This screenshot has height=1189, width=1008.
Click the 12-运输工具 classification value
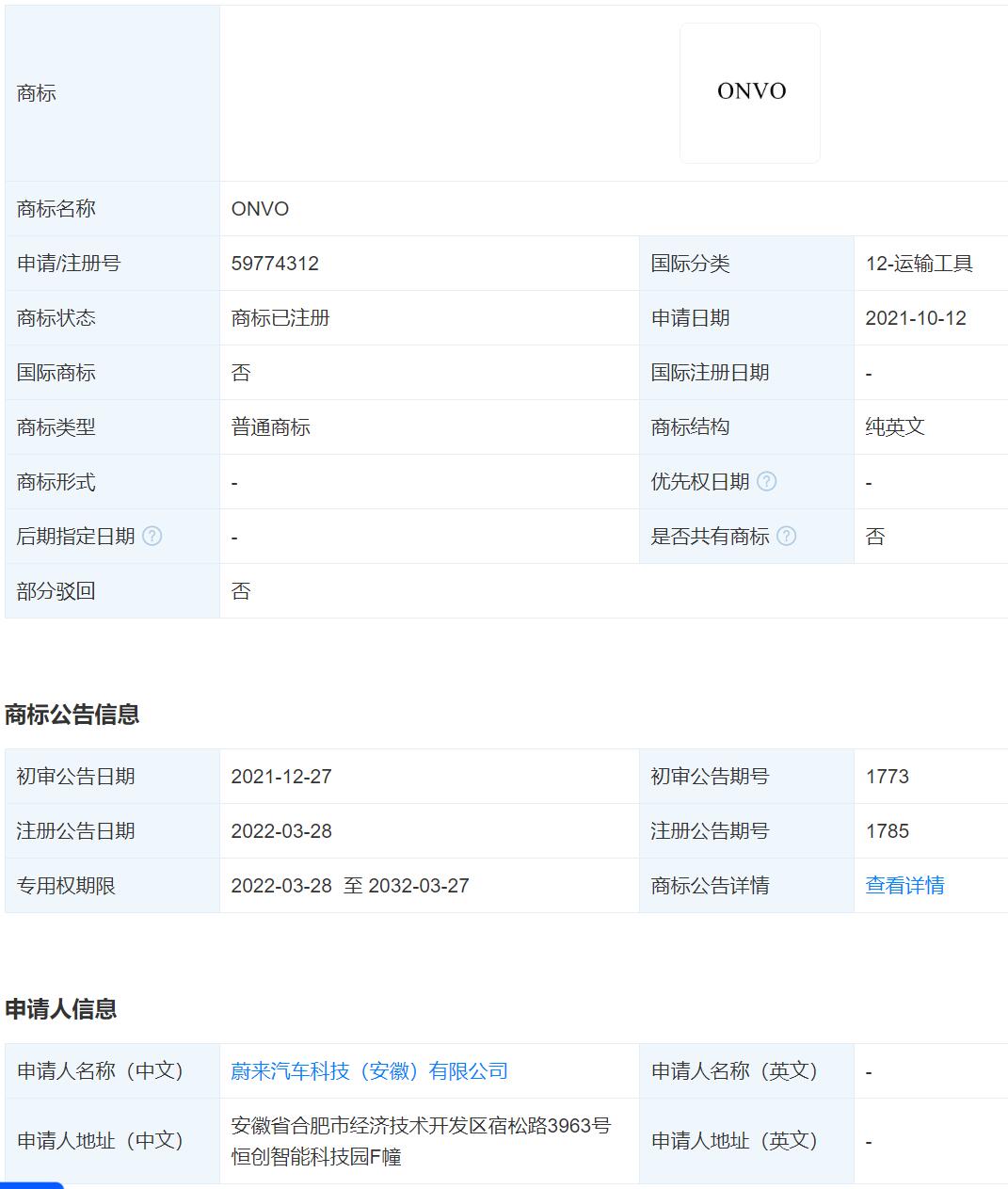(919, 264)
